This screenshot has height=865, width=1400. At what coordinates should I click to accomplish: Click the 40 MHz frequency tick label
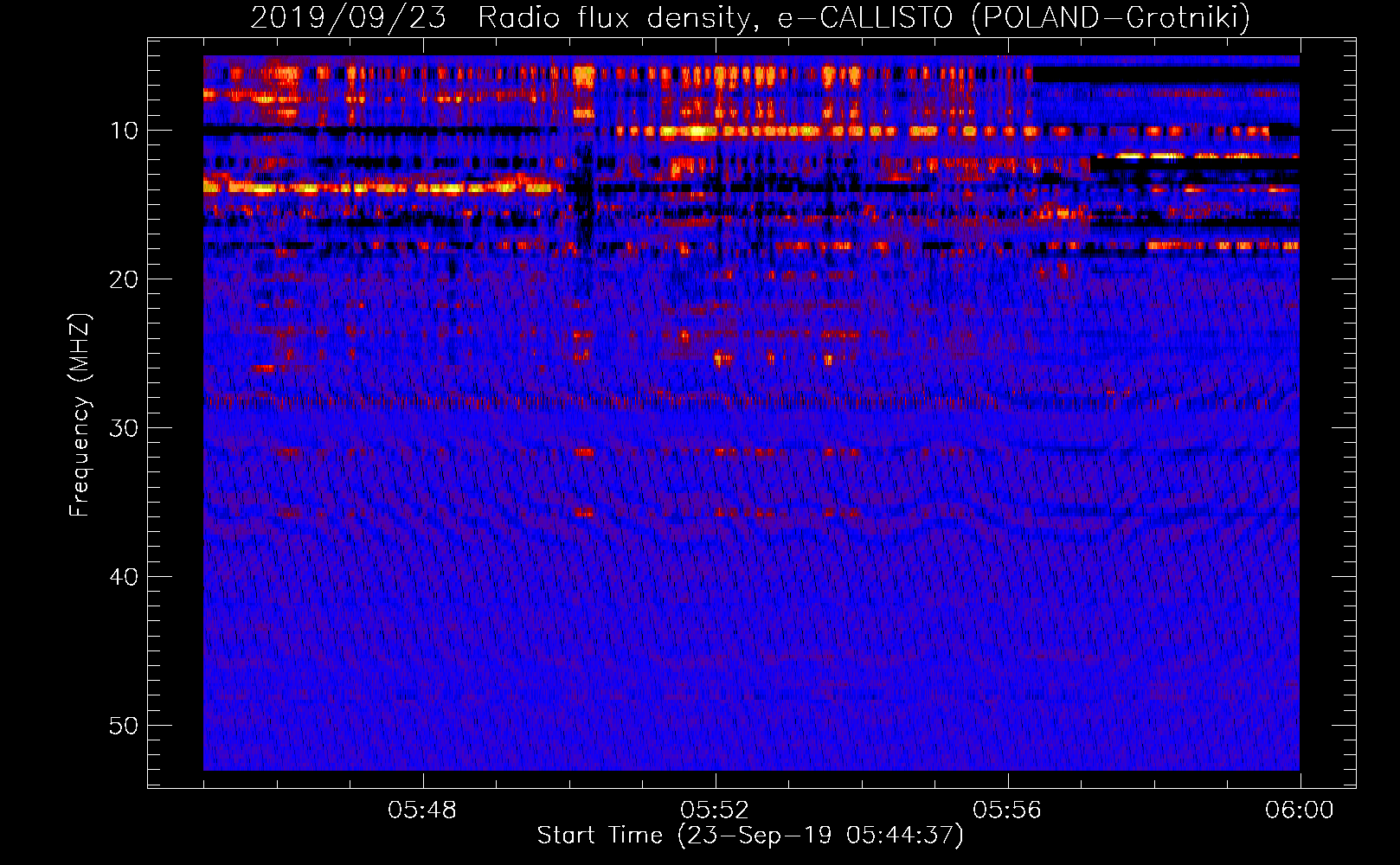[125, 577]
